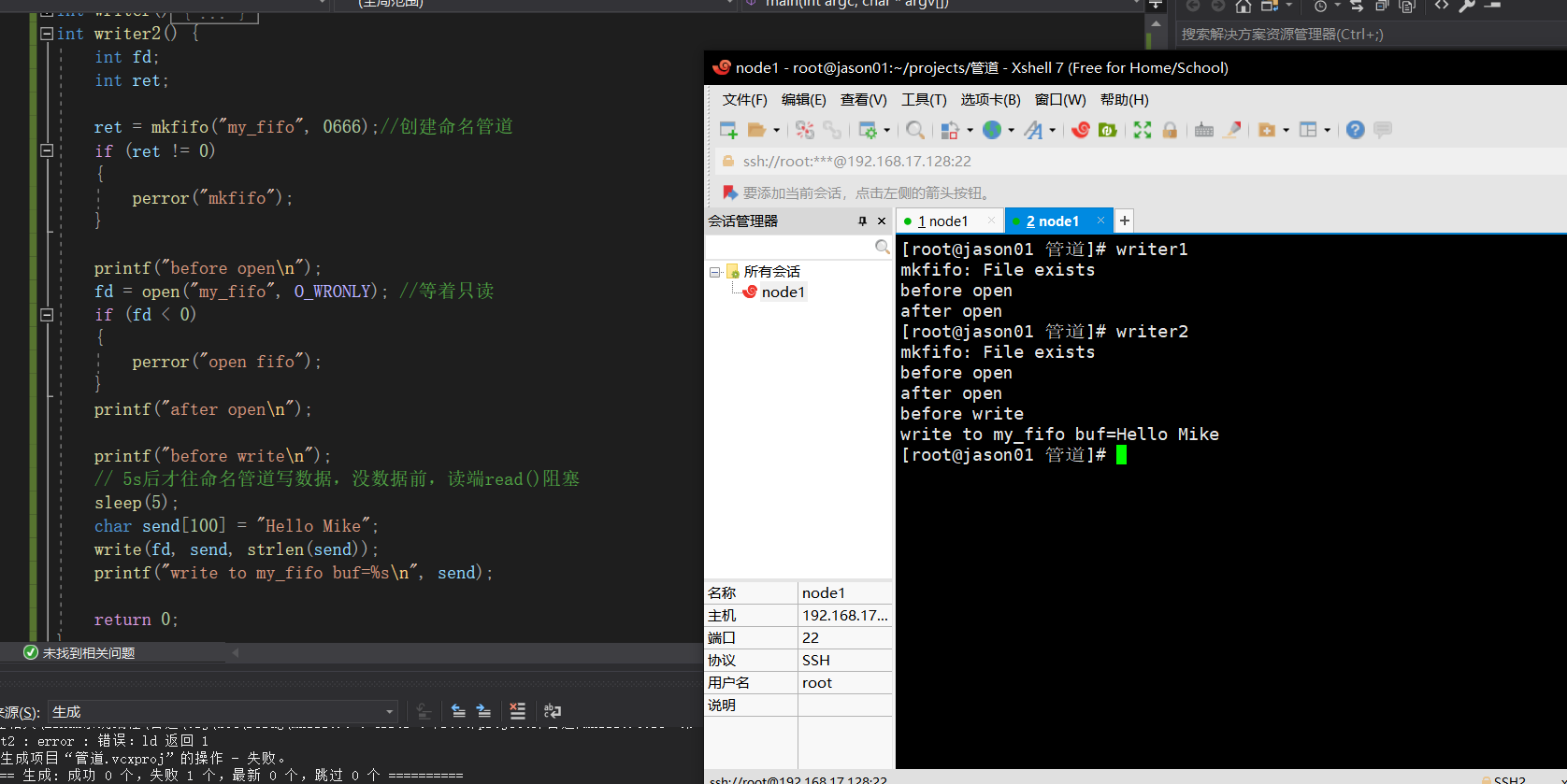Click the layout panel icon in Xshell toolbar

click(x=1309, y=130)
